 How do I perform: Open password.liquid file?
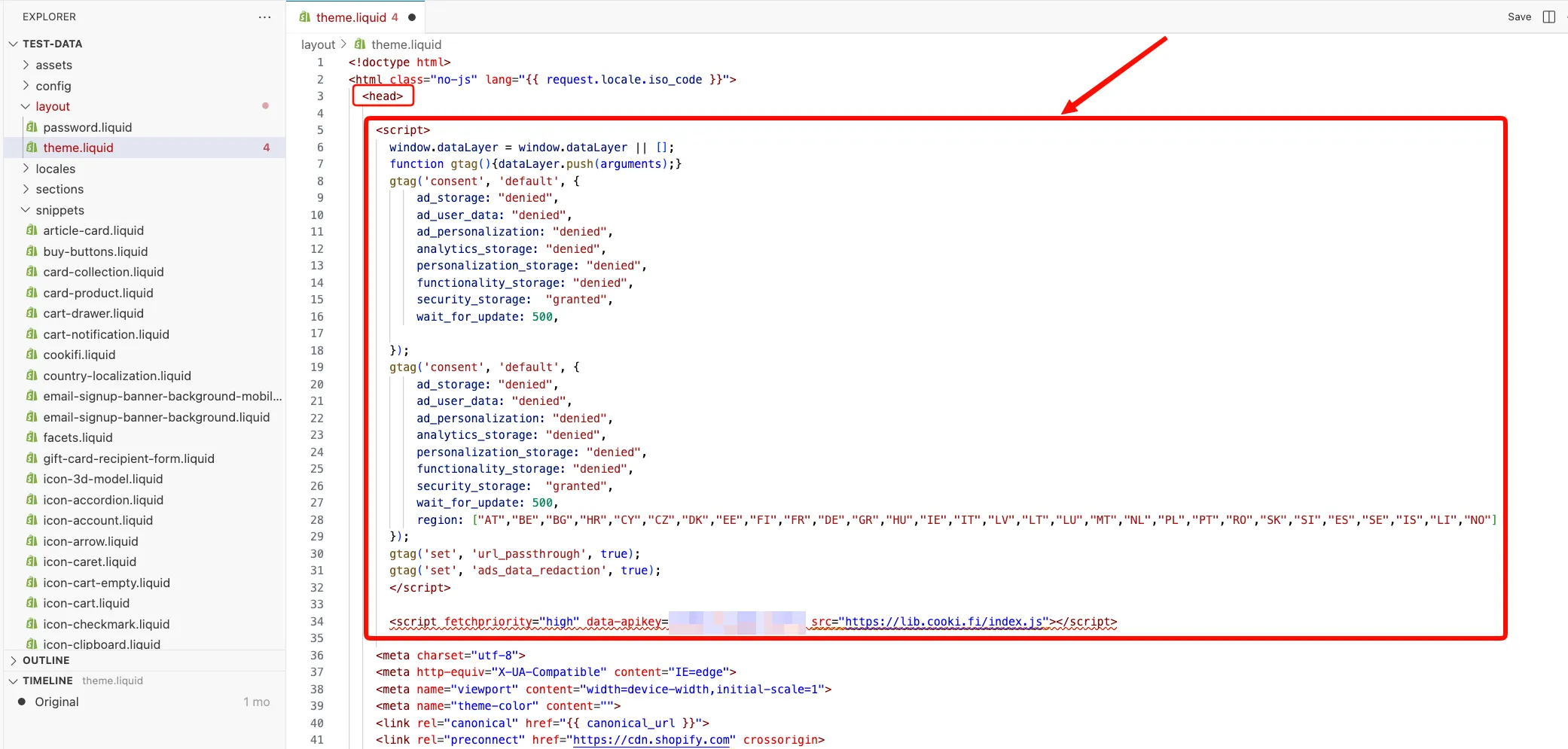[87, 127]
